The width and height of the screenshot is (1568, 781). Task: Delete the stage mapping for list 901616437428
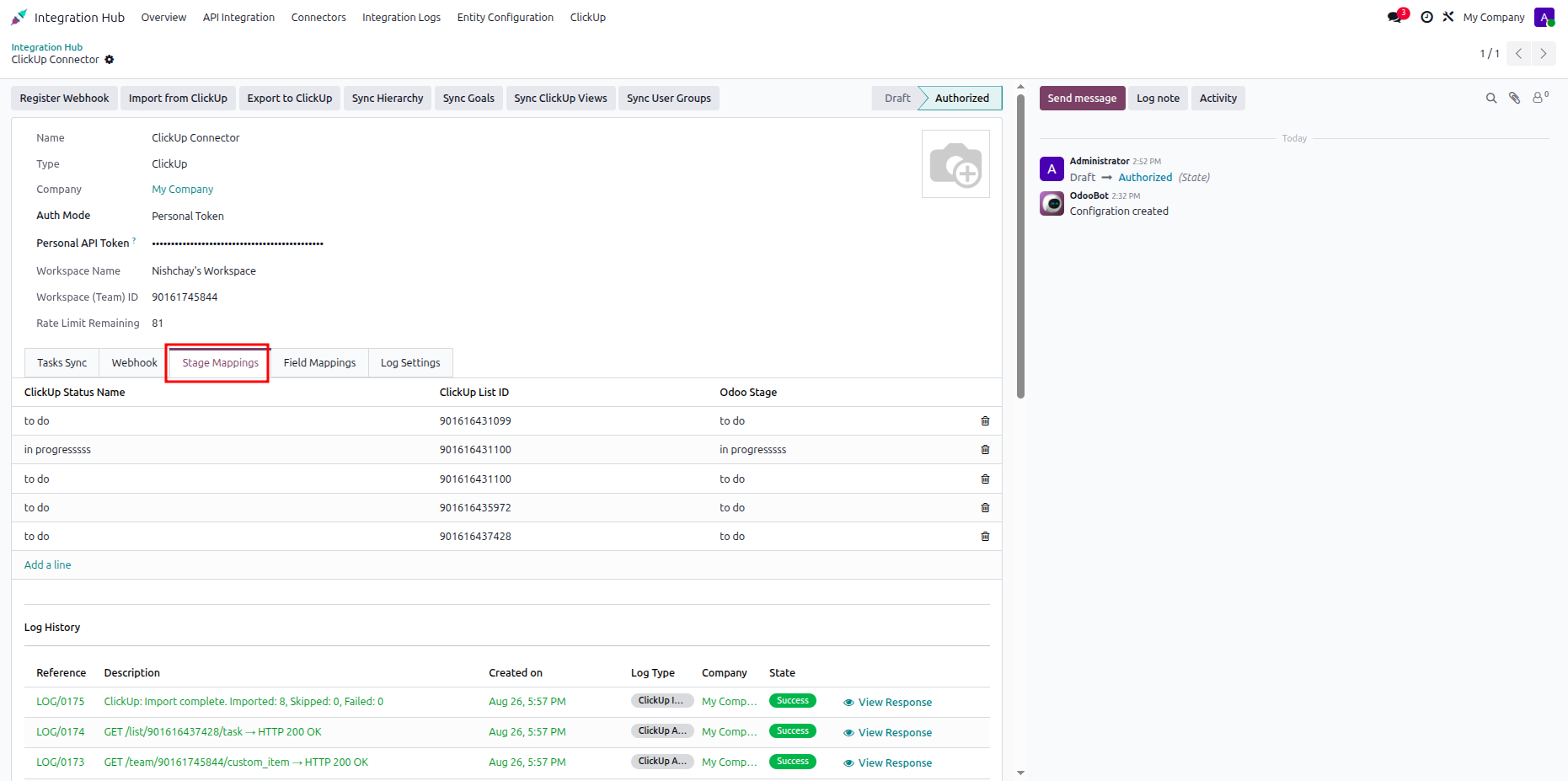[985, 537]
